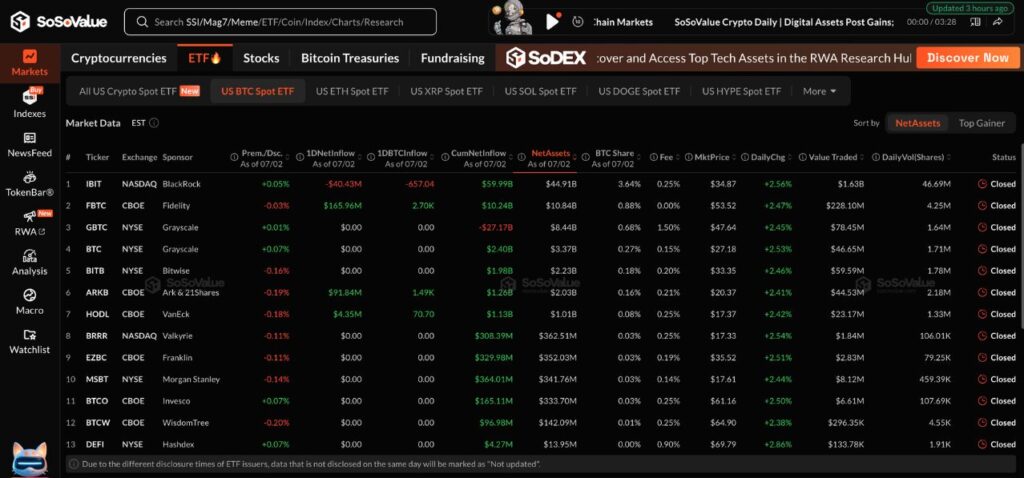Click the Discover Now button
This screenshot has height=478, width=1024.
pyautogui.click(x=967, y=57)
